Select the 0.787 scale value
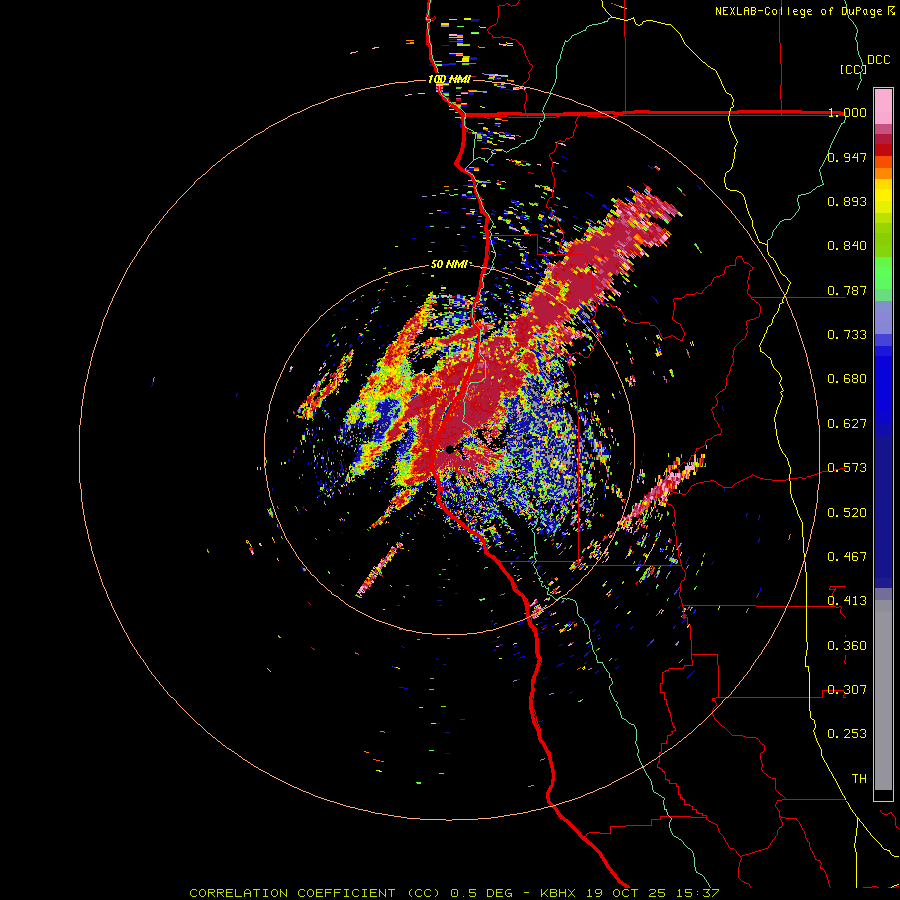 pyautogui.click(x=847, y=290)
